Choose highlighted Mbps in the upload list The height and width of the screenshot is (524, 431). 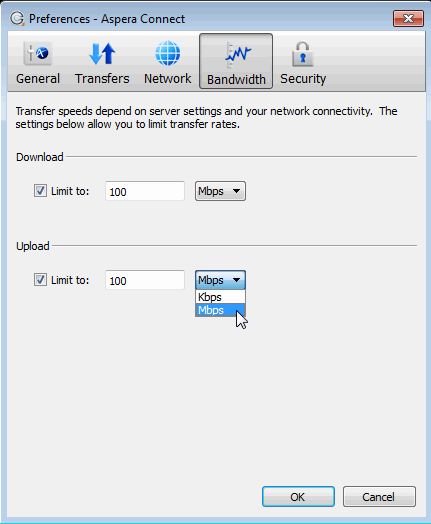click(220, 310)
